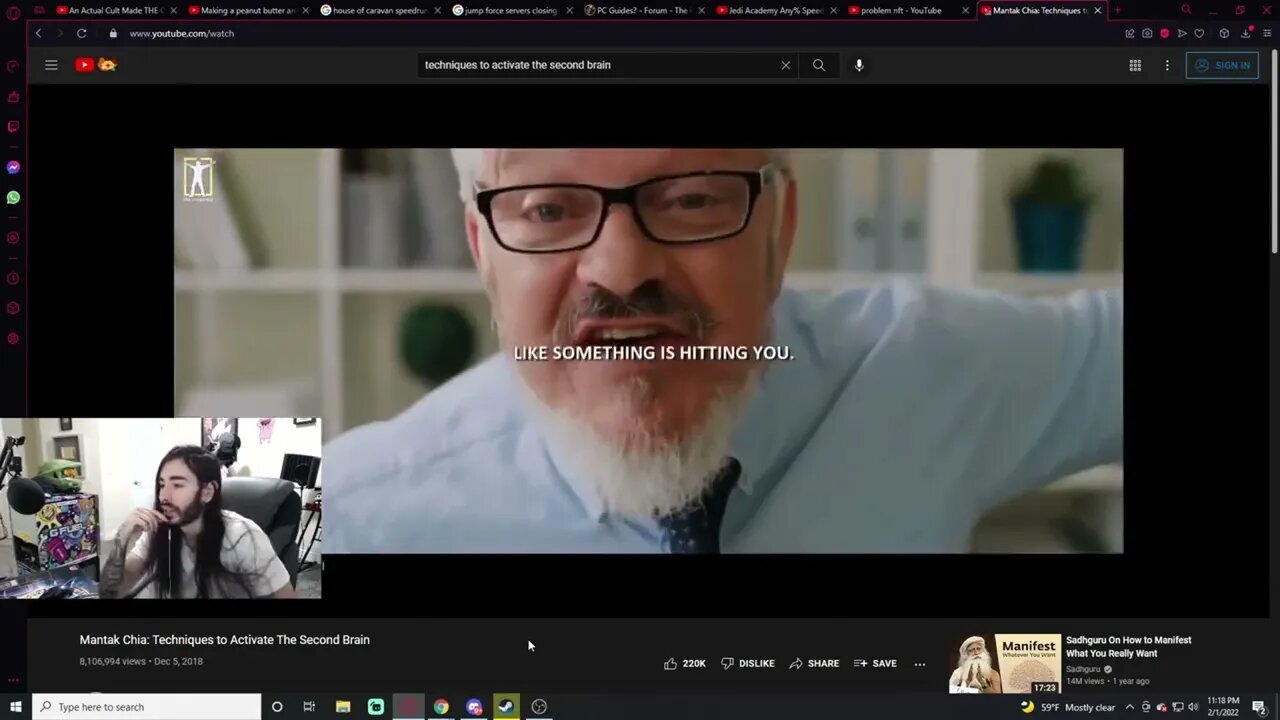Close the Mantak Chia tab
Viewport: 1280px width, 720px height.
pos(1098,10)
